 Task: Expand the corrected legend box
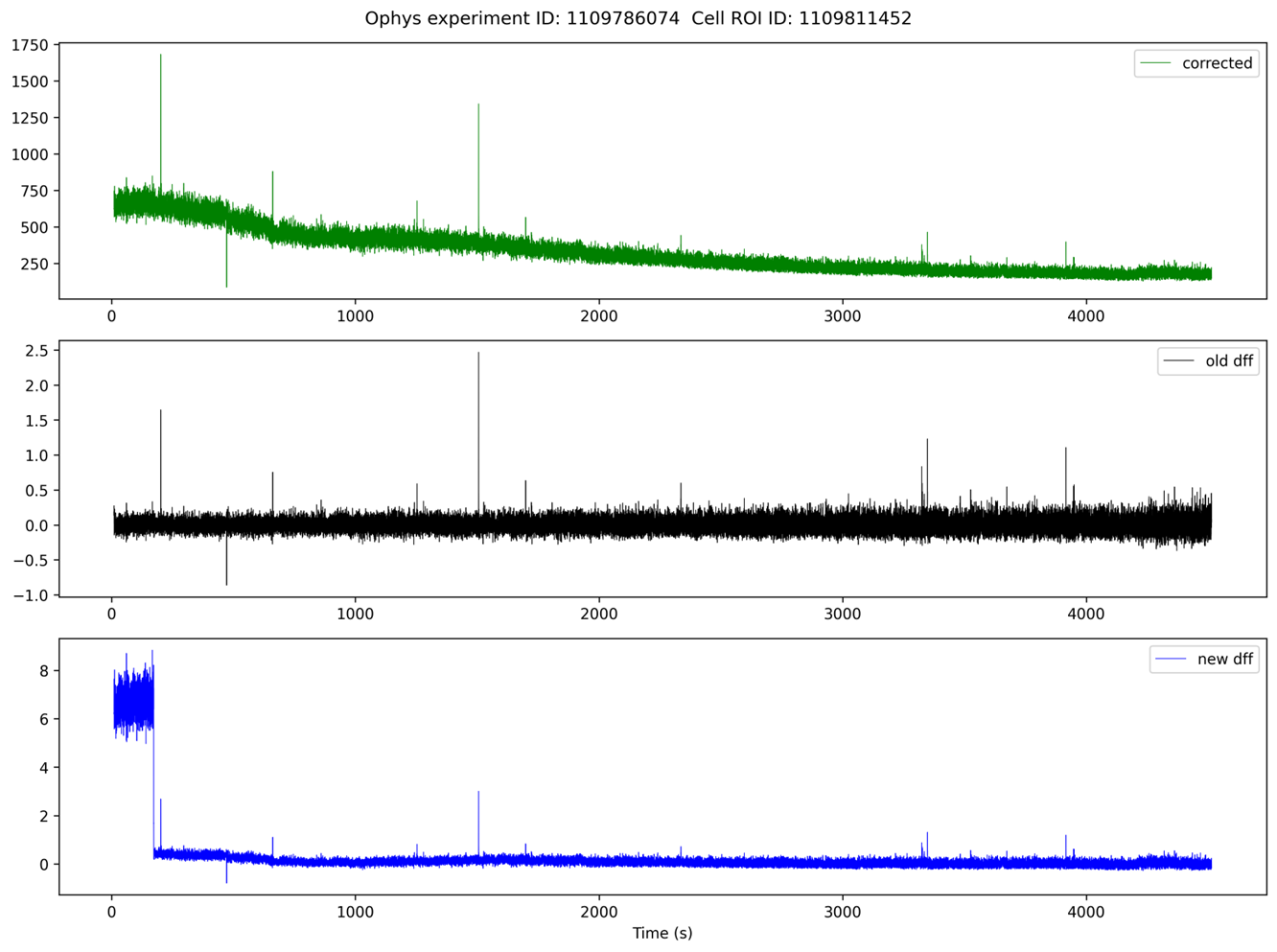coord(1198,63)
